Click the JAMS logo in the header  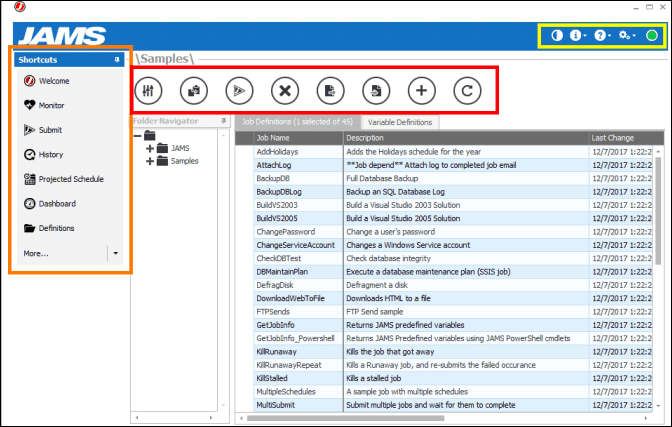click(x=62, y=36)
